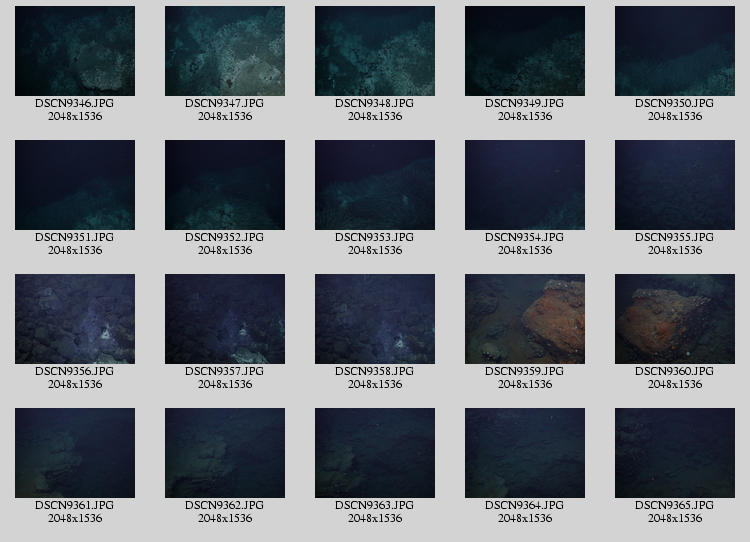750x542 pixels.
Task: Select the DSCN9347.JPG thumbnail
Action: [225, 51]
